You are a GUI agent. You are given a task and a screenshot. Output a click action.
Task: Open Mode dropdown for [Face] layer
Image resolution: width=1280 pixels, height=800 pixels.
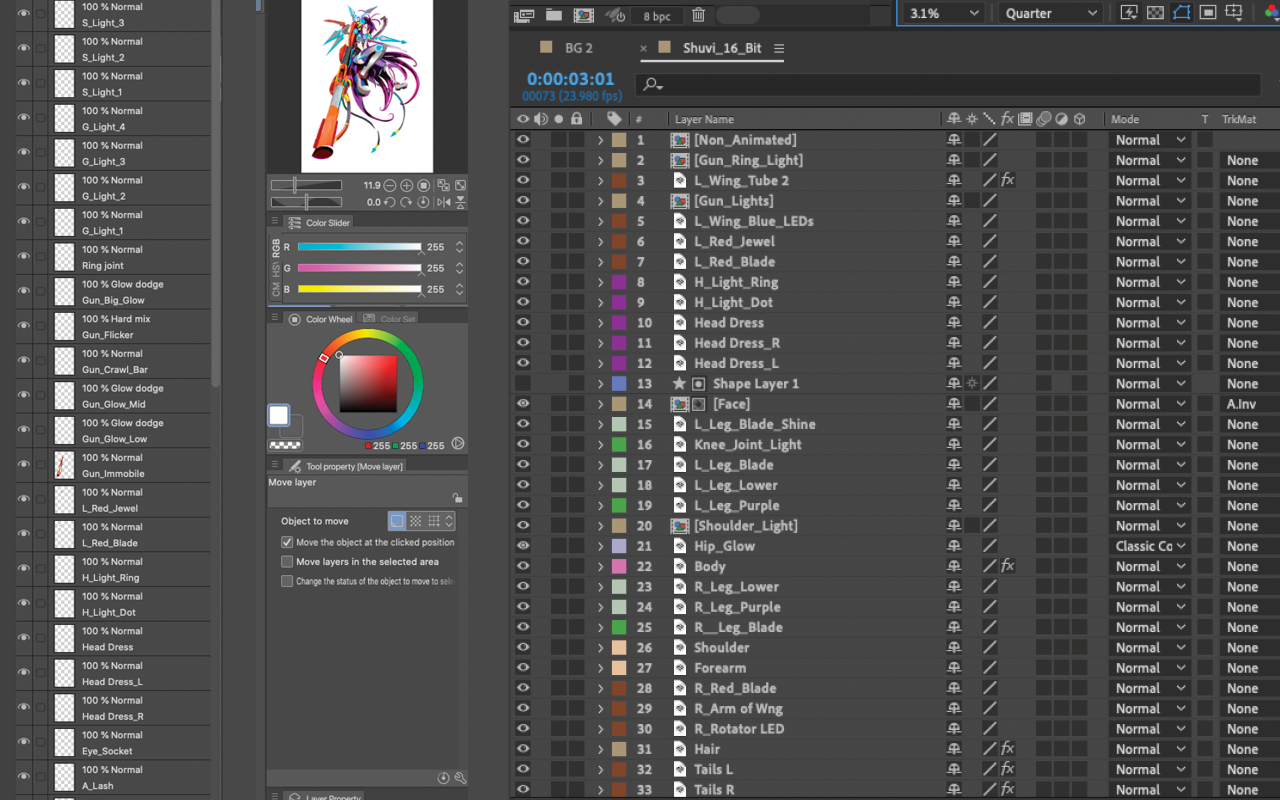pos(1149,404)
